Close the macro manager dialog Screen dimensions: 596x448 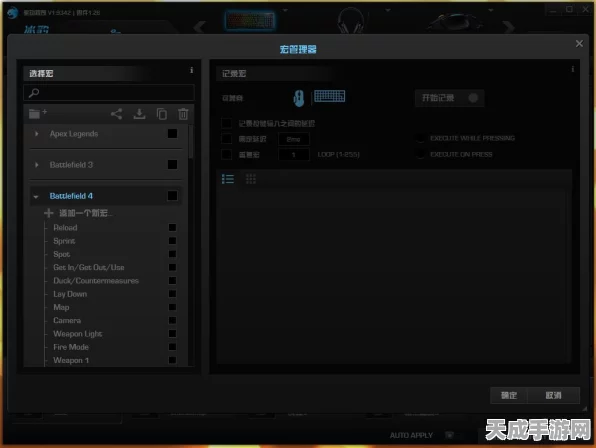(579, 44)
